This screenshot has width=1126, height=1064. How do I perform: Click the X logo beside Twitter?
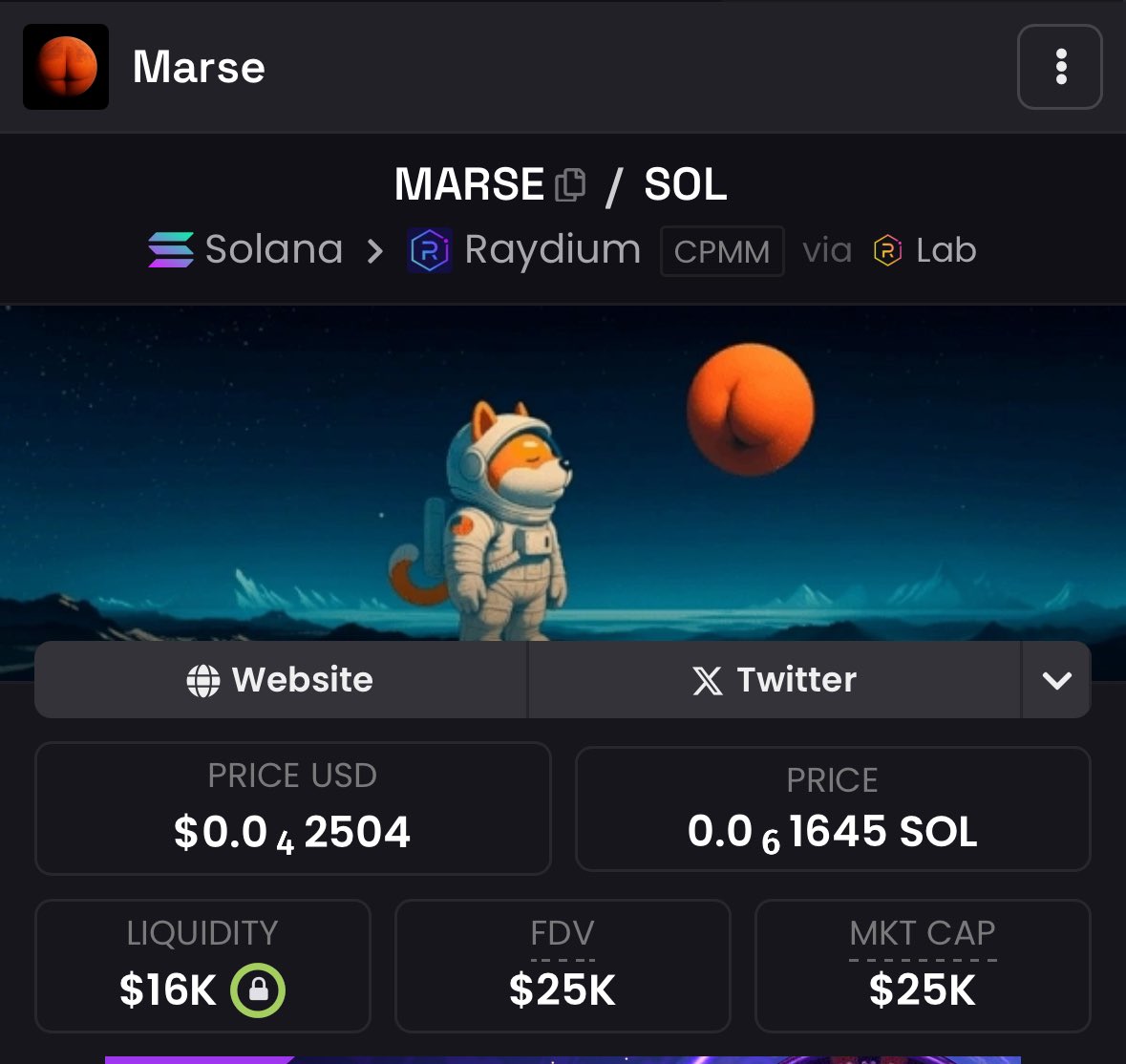click(708, 680)
